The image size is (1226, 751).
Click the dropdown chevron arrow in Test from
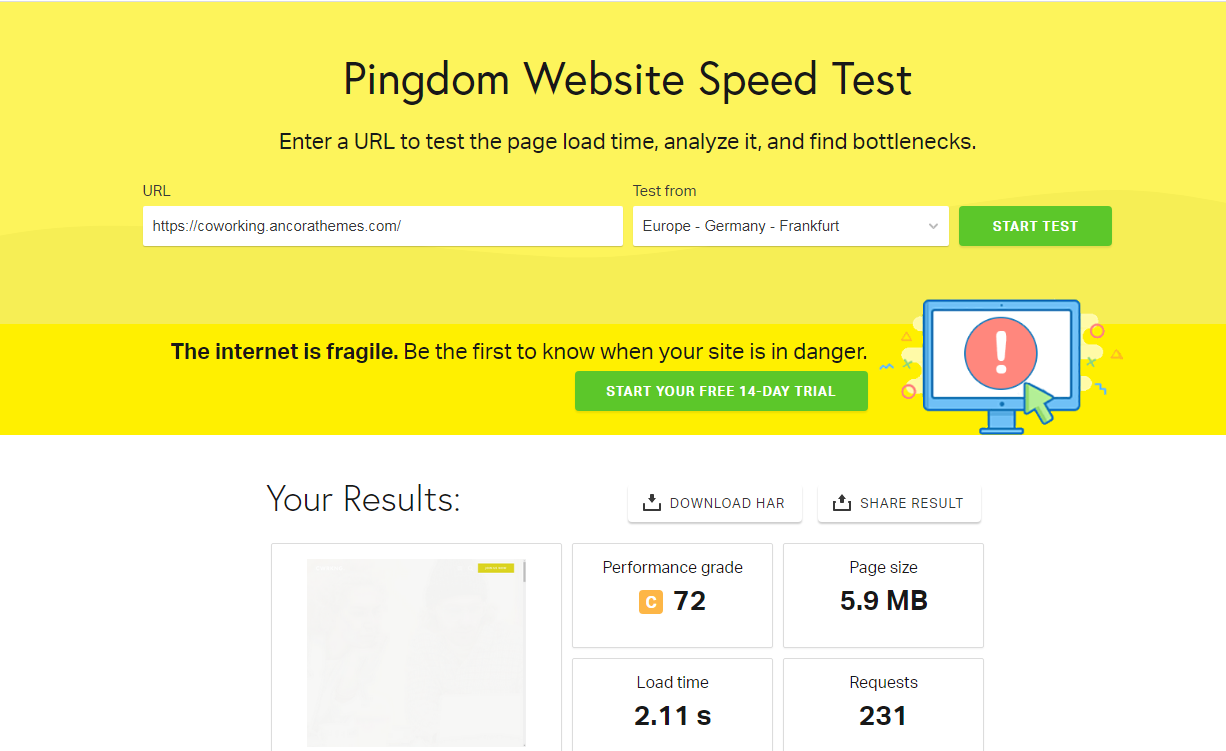coord(933,226)
